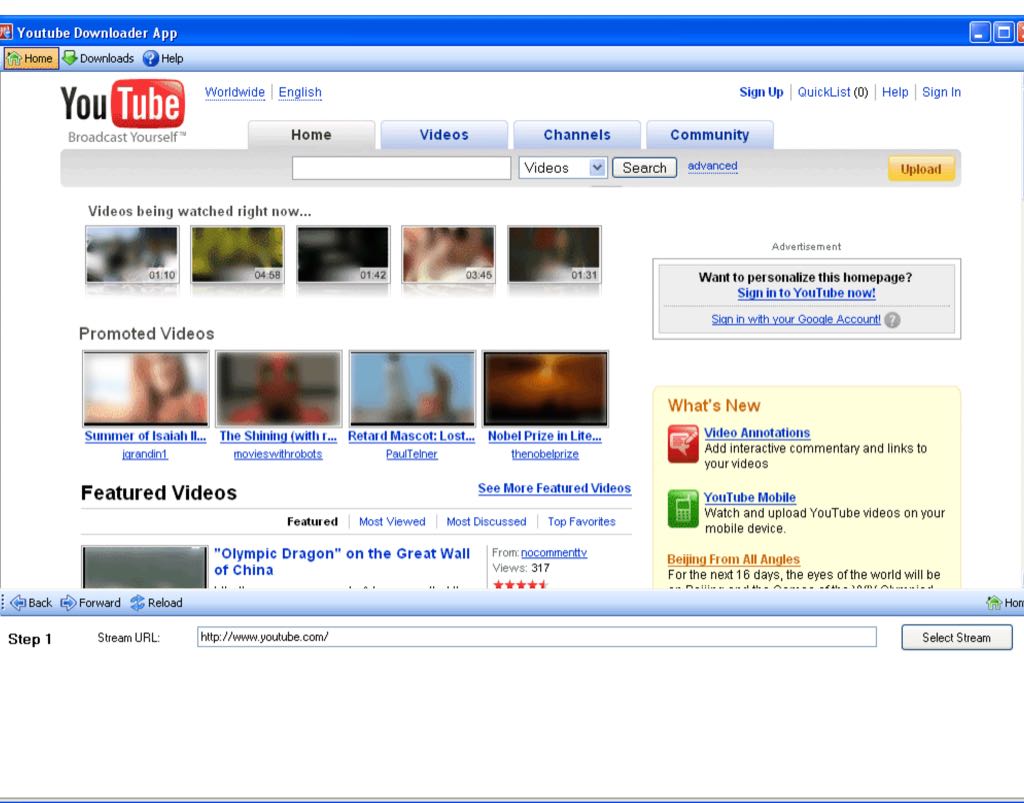Click inside the Stream URL field
Viewport: 1024px width, 803px height.
[535, 637]
